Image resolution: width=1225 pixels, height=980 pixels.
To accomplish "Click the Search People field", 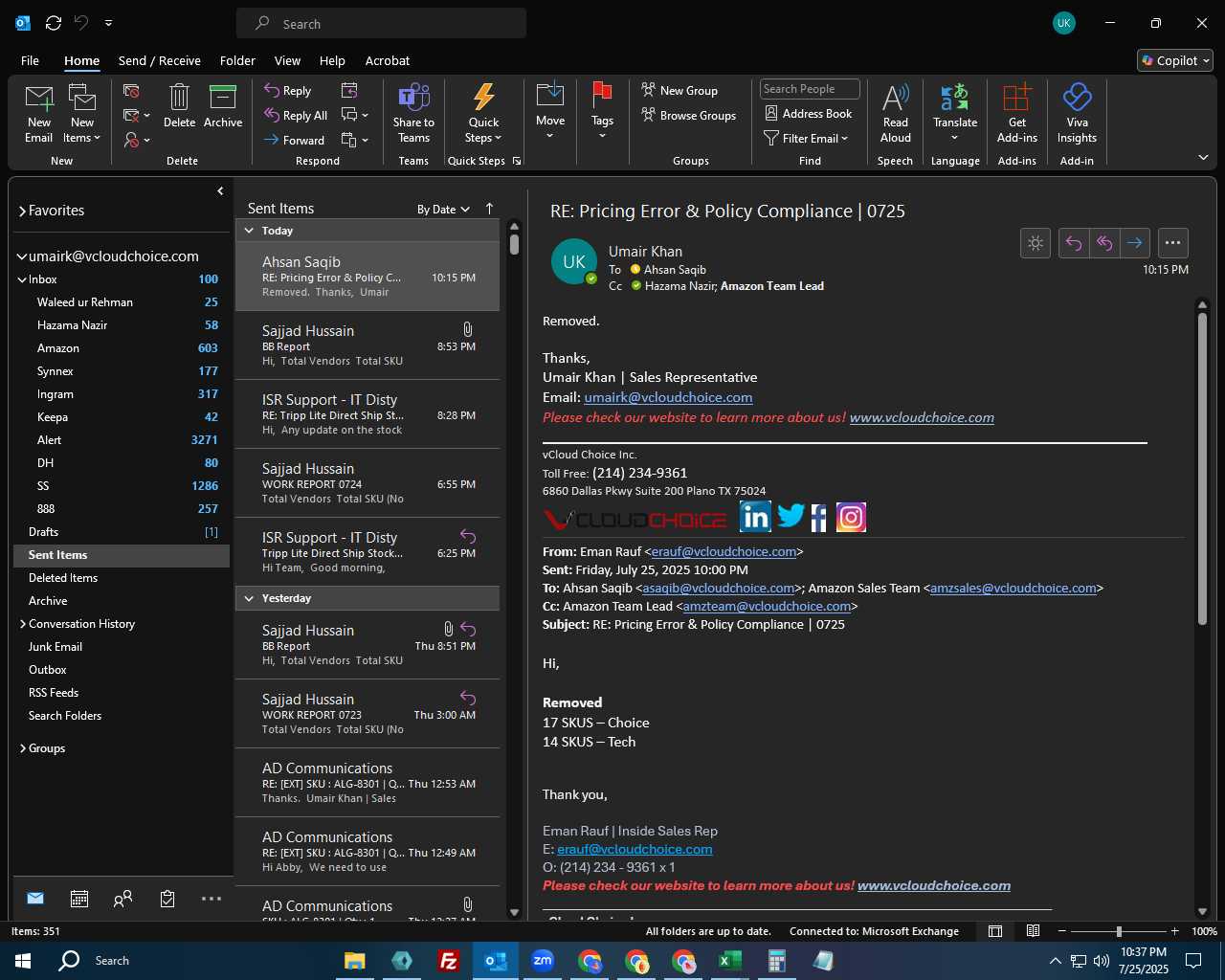I will 810,89.
